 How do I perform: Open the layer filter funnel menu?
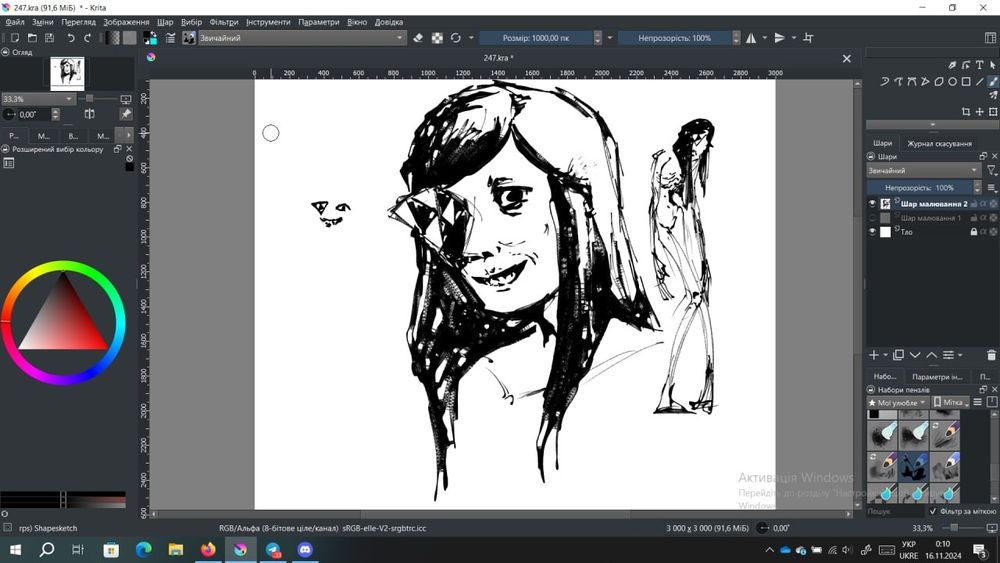coord(992,170)
